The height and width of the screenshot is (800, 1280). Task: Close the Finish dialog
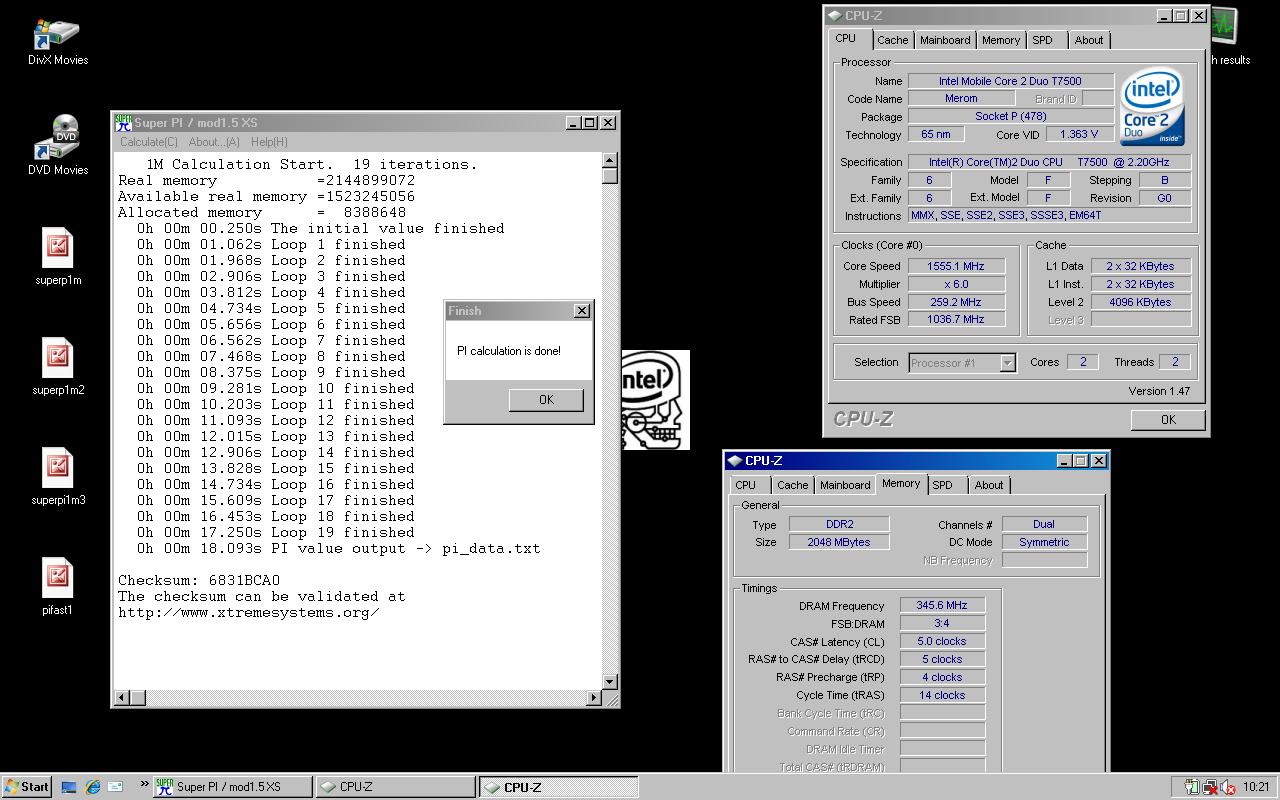(x=582, y=311)
